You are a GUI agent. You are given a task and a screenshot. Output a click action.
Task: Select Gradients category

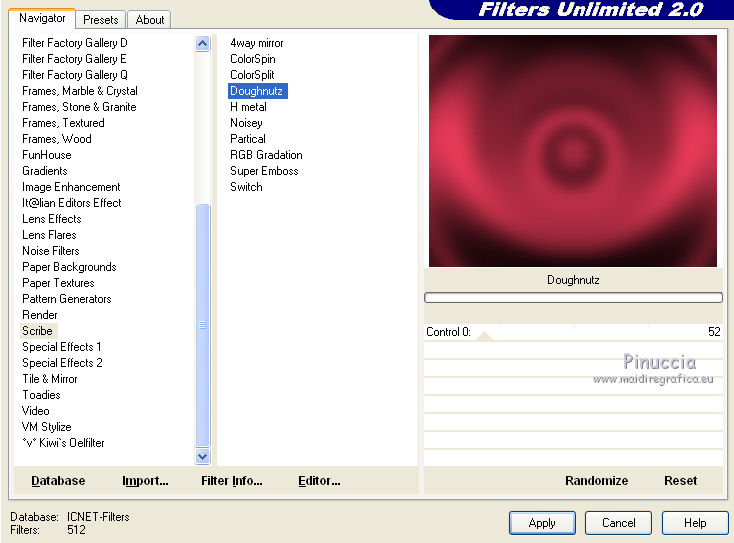(x=44, y=171)
